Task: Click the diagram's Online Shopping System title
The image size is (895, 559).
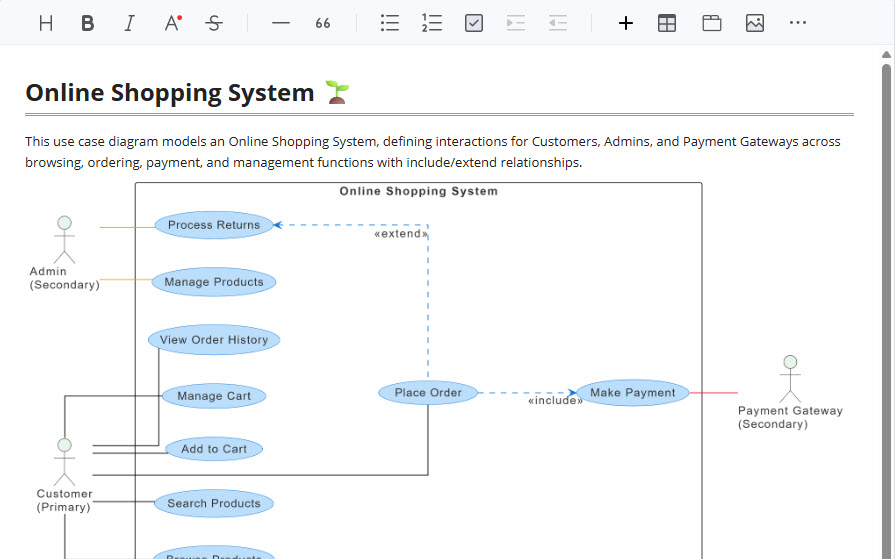Action: pyautogui.click(x=418, y=191)
